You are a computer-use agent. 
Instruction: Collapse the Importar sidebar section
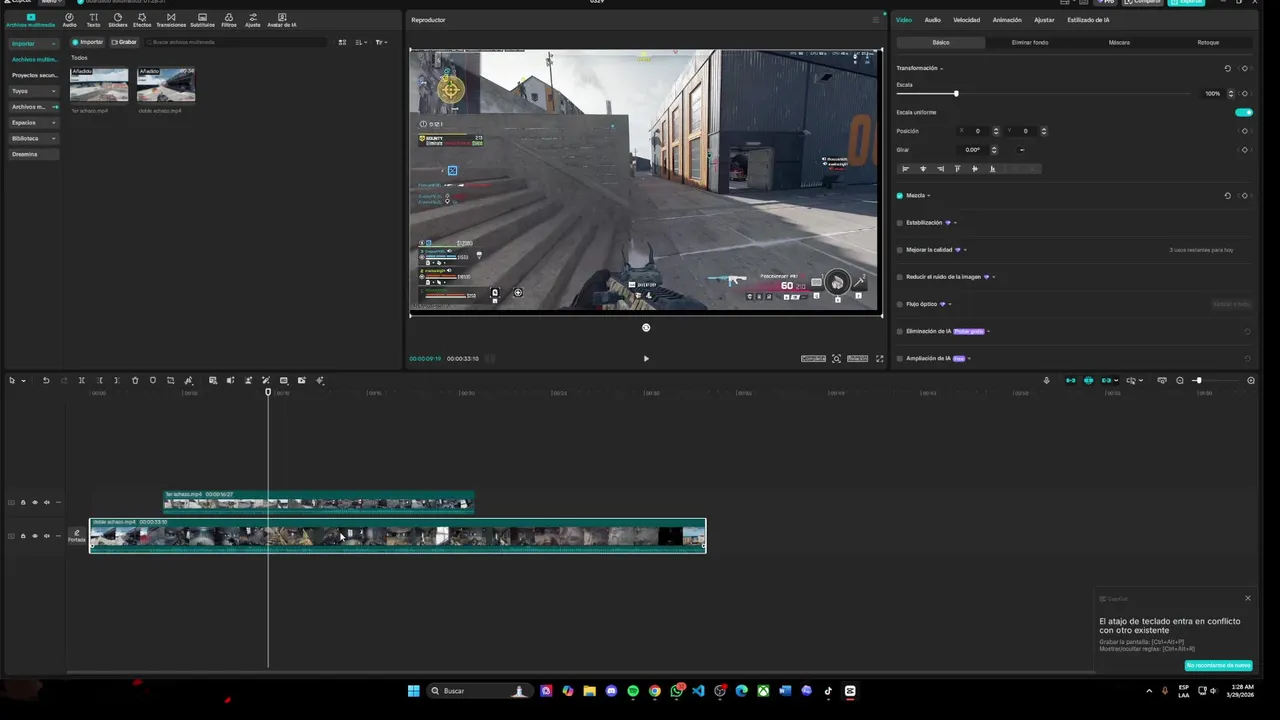pyautogui.click(x=54, y=43)
